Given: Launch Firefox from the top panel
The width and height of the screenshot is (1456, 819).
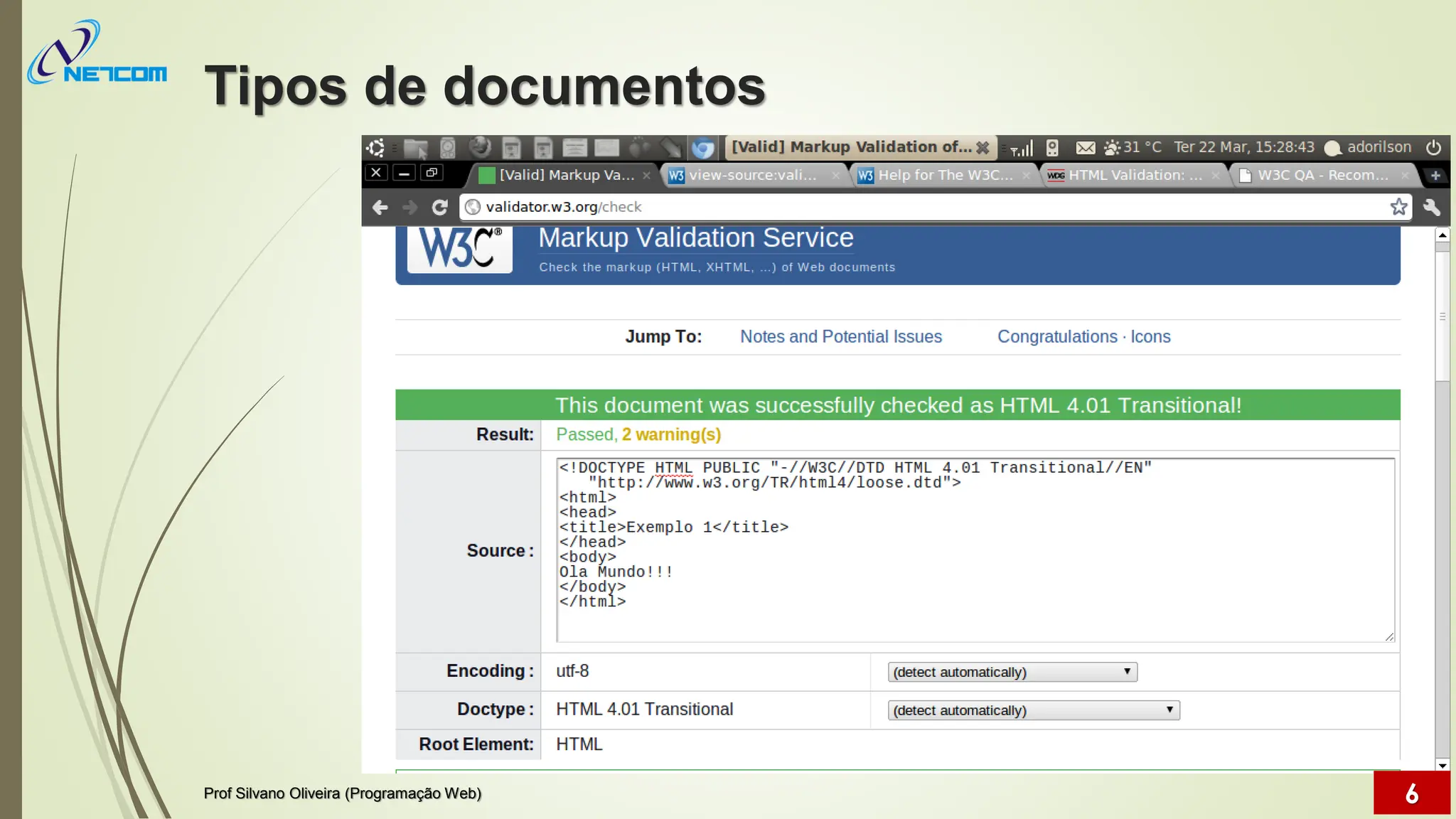Looking at the screenshot, I should pos(480,147).
